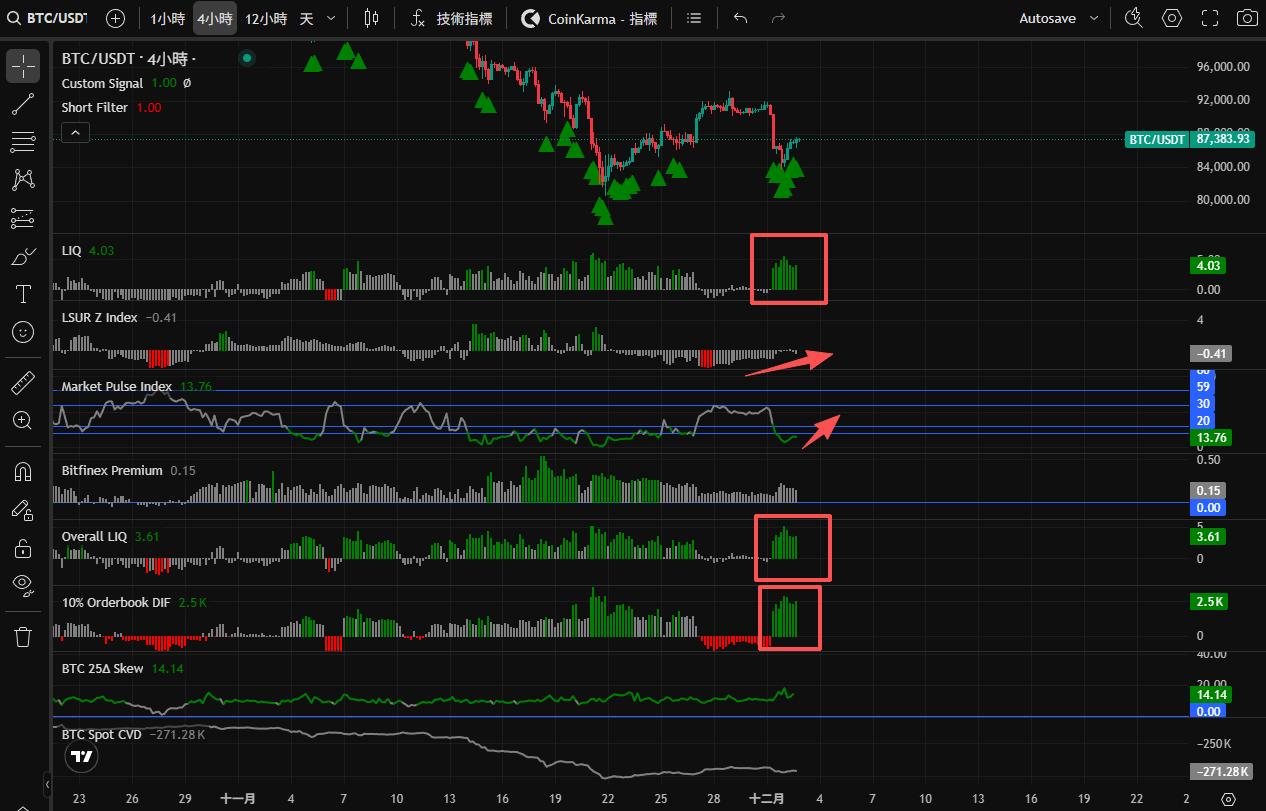Switch to the 1小時 timeframe
The width and height of the screenshot is (1266, 811).
pos(168,18)
